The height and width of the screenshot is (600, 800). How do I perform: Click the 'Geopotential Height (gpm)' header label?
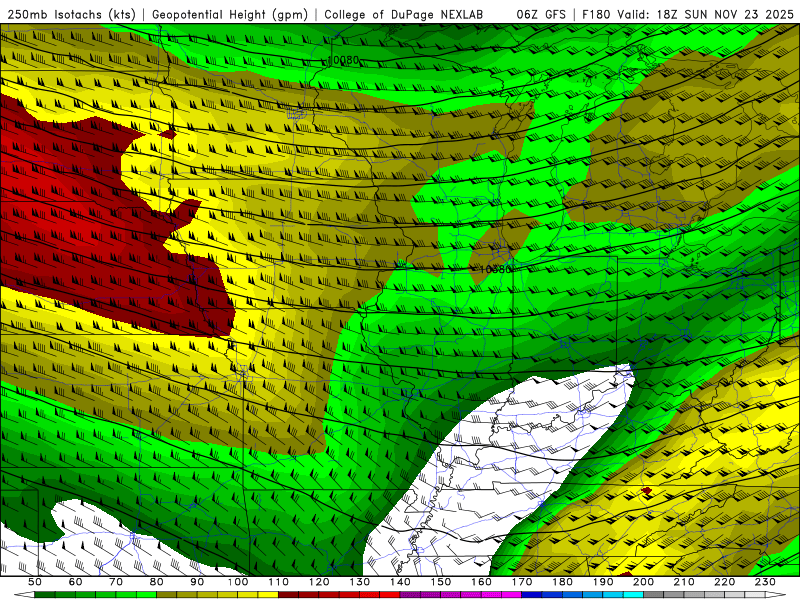pos(230,14)
